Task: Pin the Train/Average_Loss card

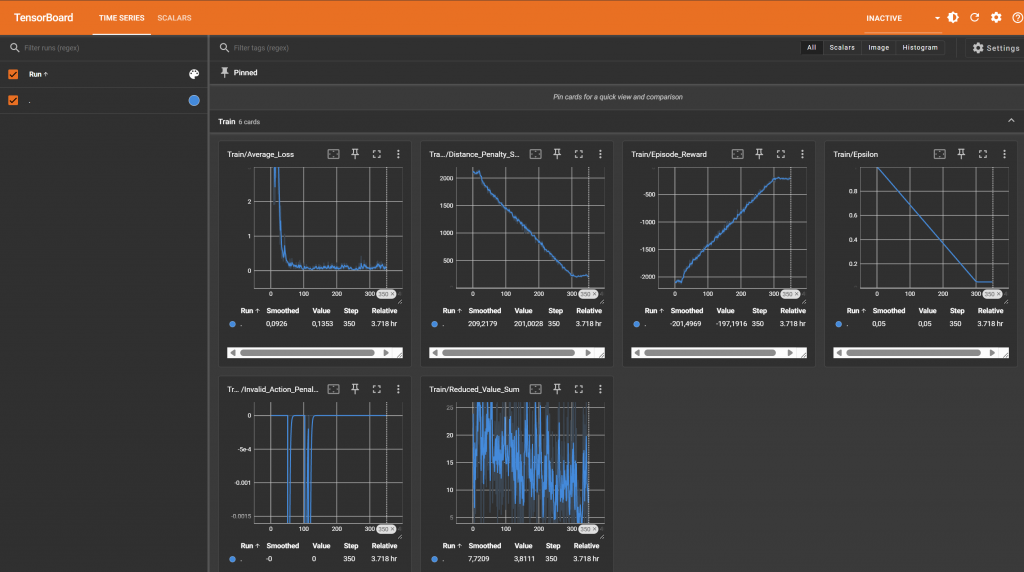Action: pyautogui.click(x=355, y=154)
